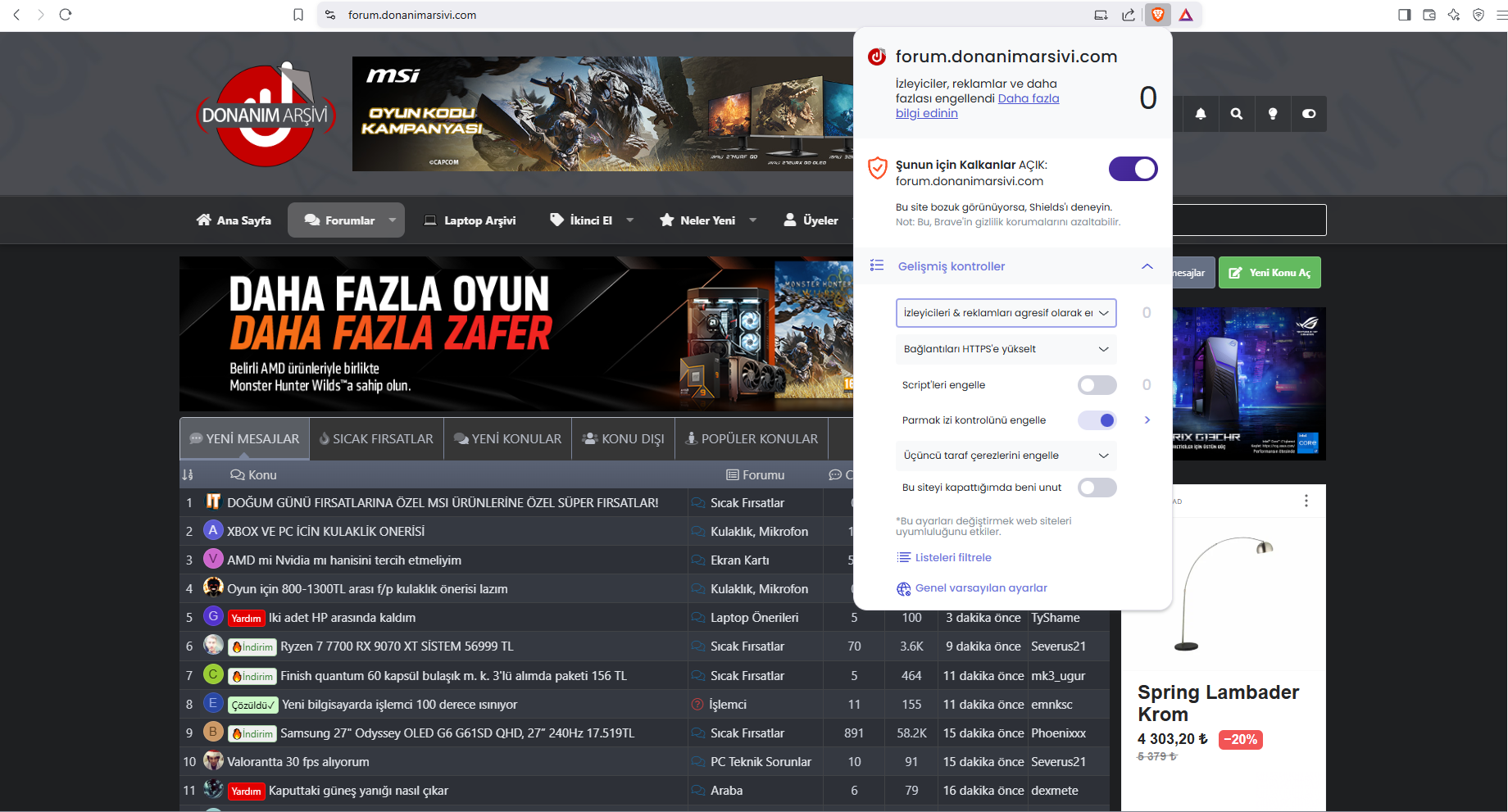The width and height of the screenshot is (1508, 812).
Task: Open the ROG desktop PC advertisement
Action: pyautogui.click(x=1249, y=383)
